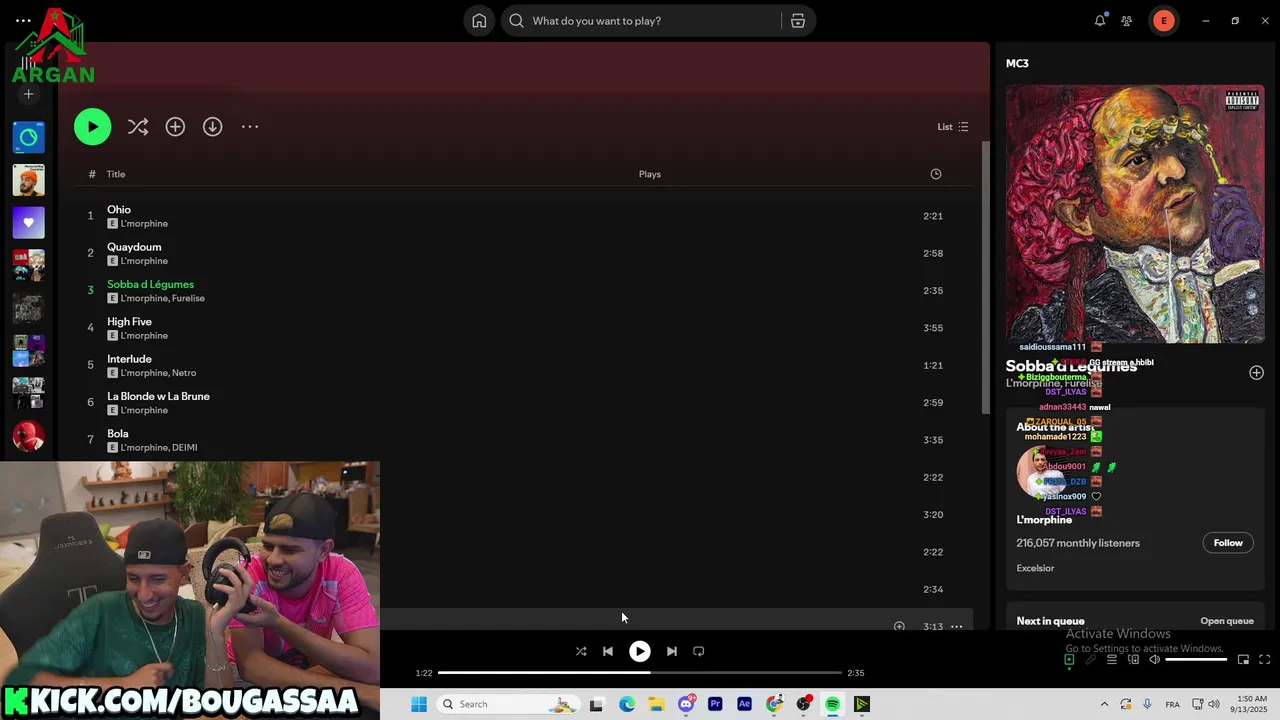
Task: Switch the FRA input language in the taskbar
Action: [x=1172, y=704]
